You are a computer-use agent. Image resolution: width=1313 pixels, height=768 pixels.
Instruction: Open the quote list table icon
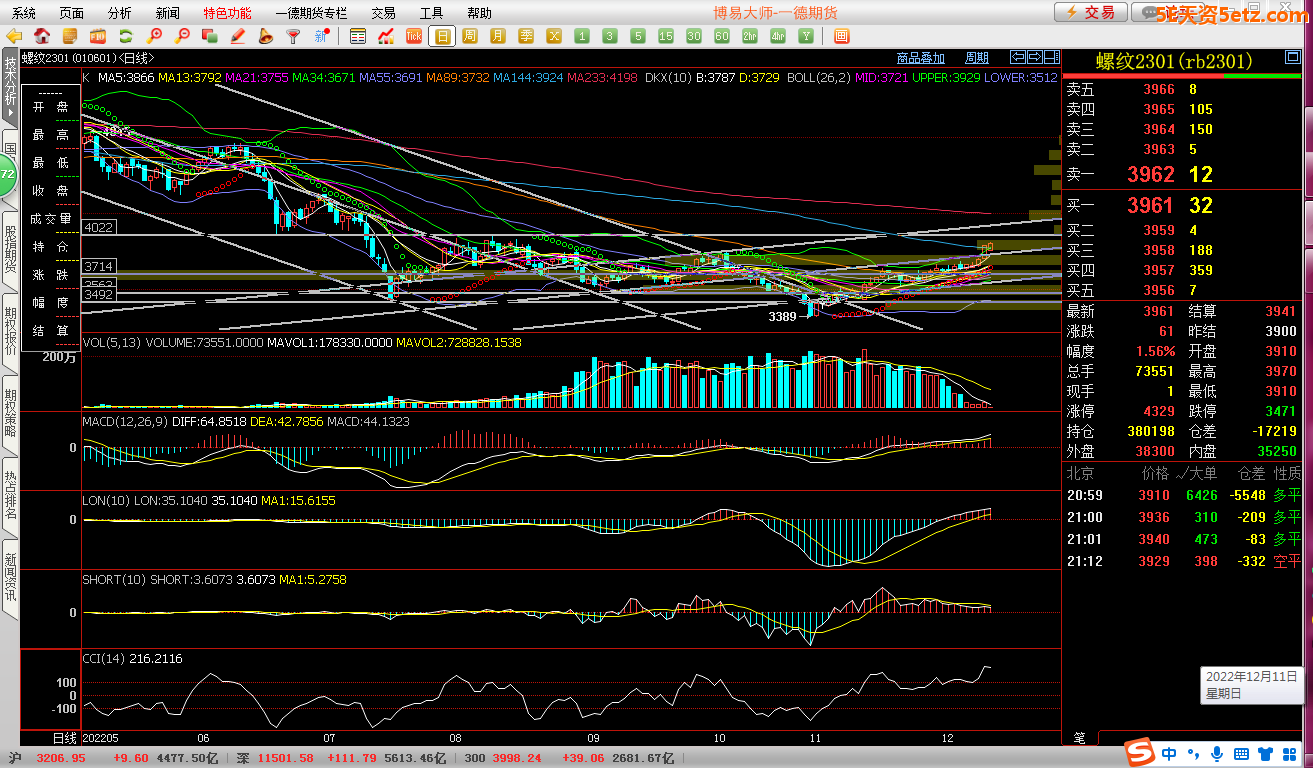coord(357,36)
